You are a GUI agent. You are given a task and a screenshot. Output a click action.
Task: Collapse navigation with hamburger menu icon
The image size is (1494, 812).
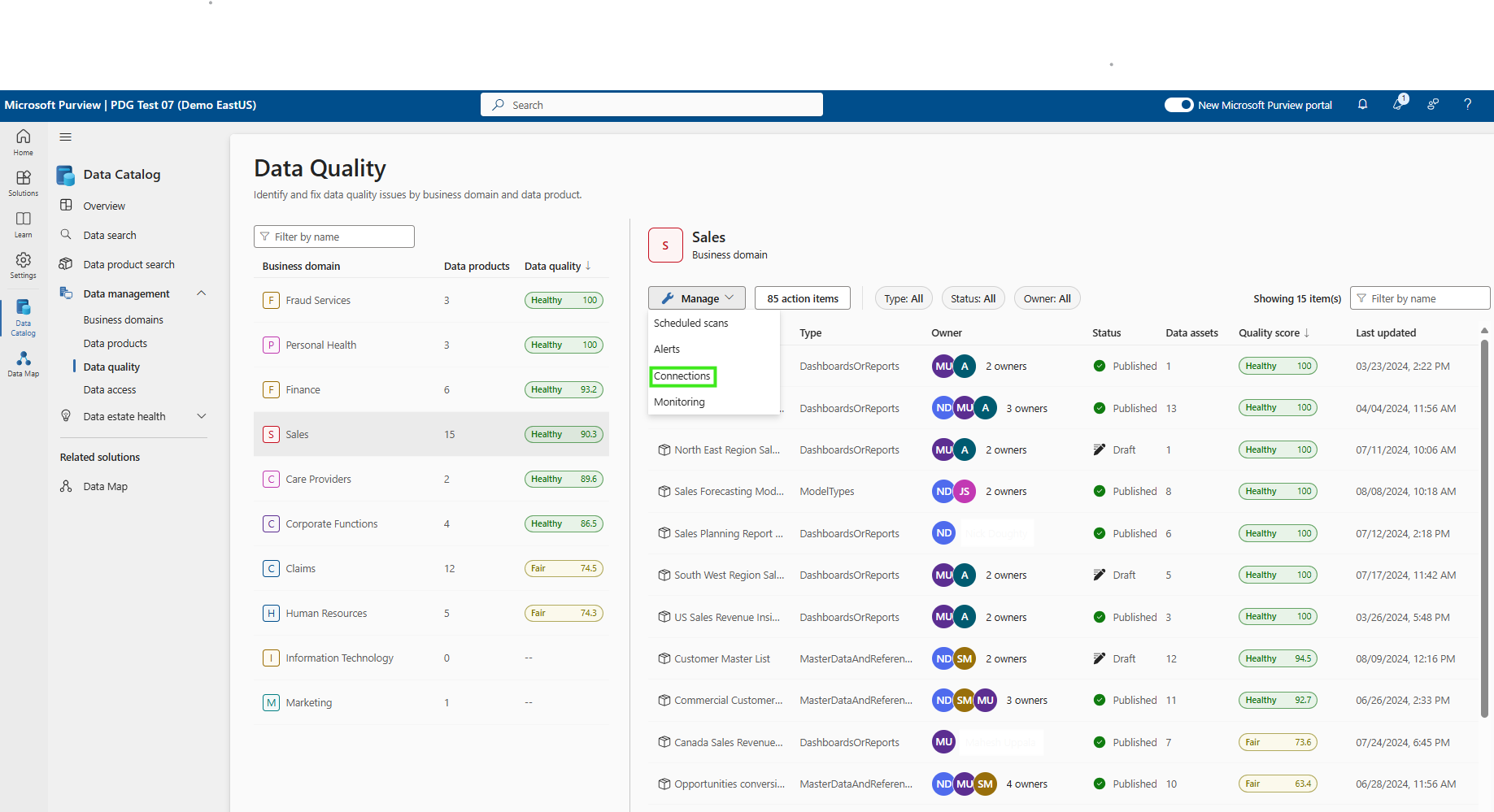(66, 137)
